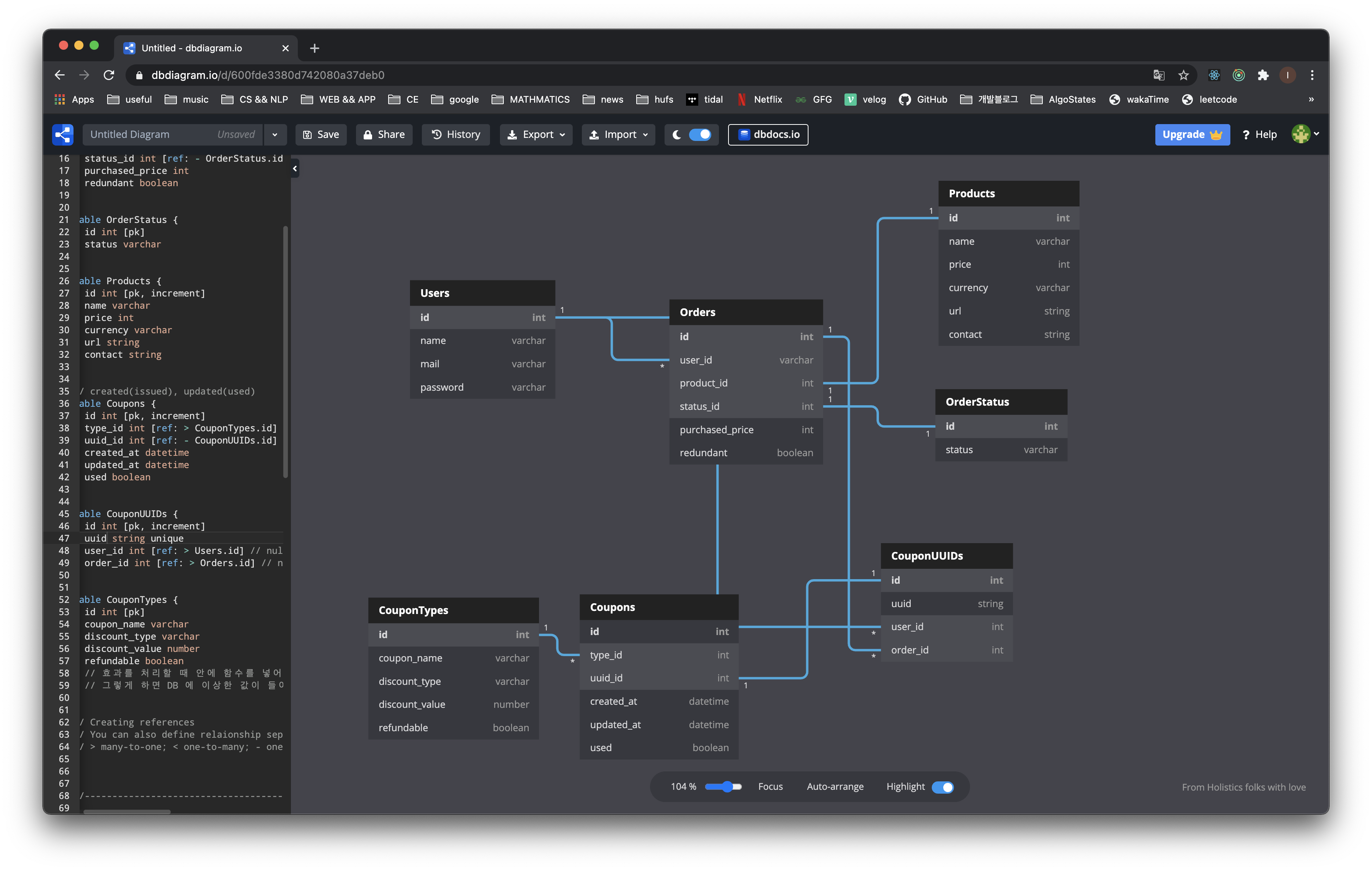Open the Export dropdown
1372x871 pixels.
click(536, 134)
